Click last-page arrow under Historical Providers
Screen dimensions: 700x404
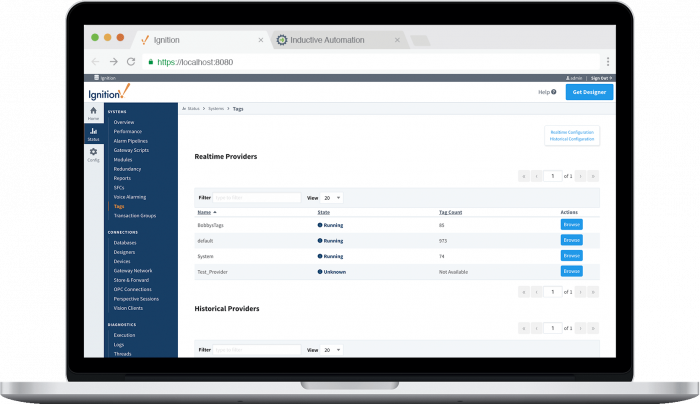593,329
